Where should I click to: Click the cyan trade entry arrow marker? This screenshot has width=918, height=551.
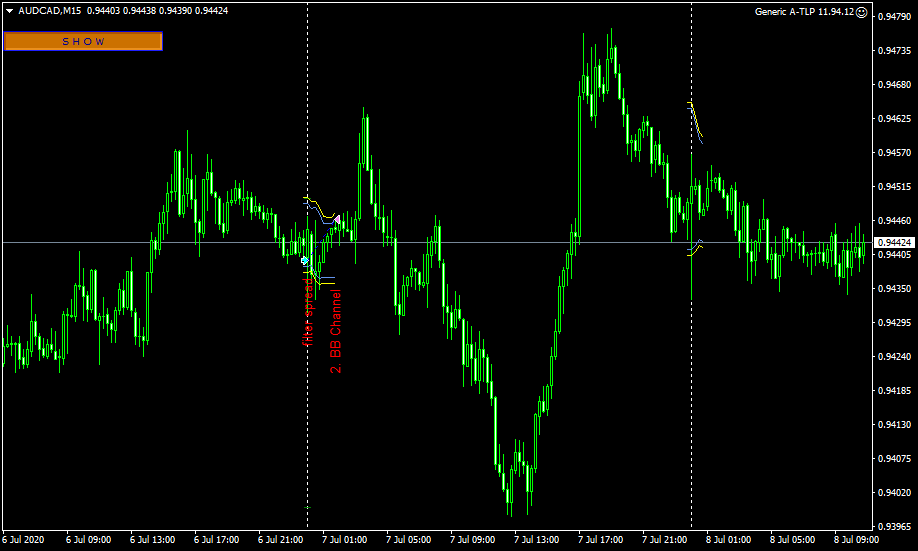[x=304, y=260]
